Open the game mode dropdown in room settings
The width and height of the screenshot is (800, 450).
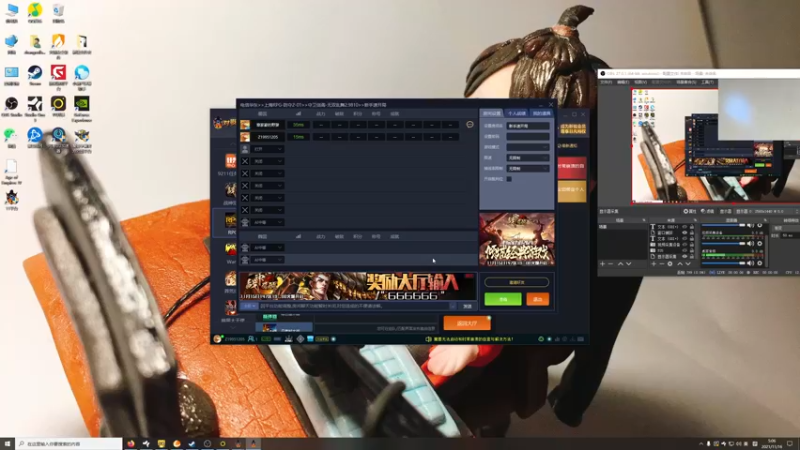(528, 147)
